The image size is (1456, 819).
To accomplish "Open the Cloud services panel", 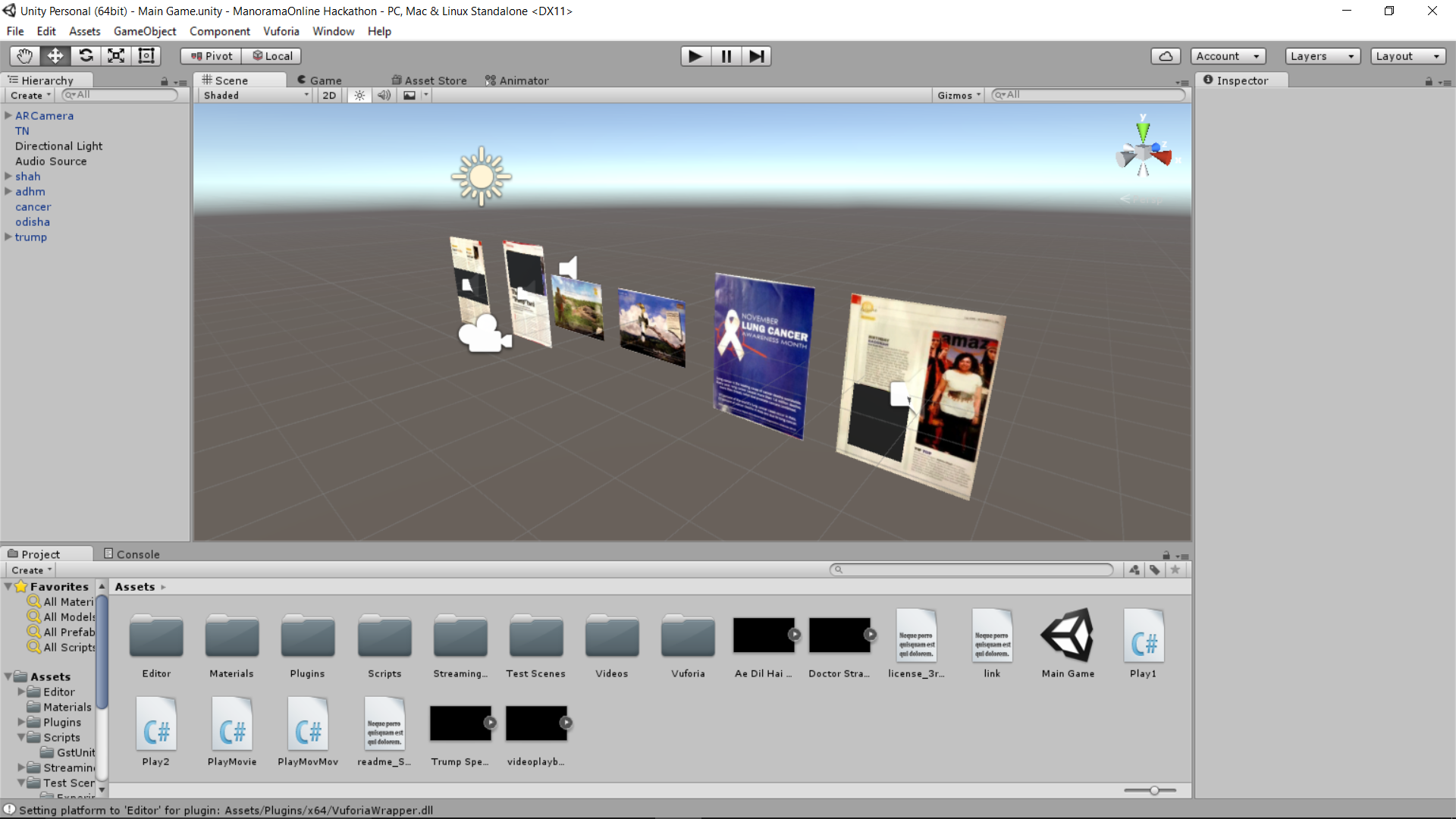I will 1166,56.
